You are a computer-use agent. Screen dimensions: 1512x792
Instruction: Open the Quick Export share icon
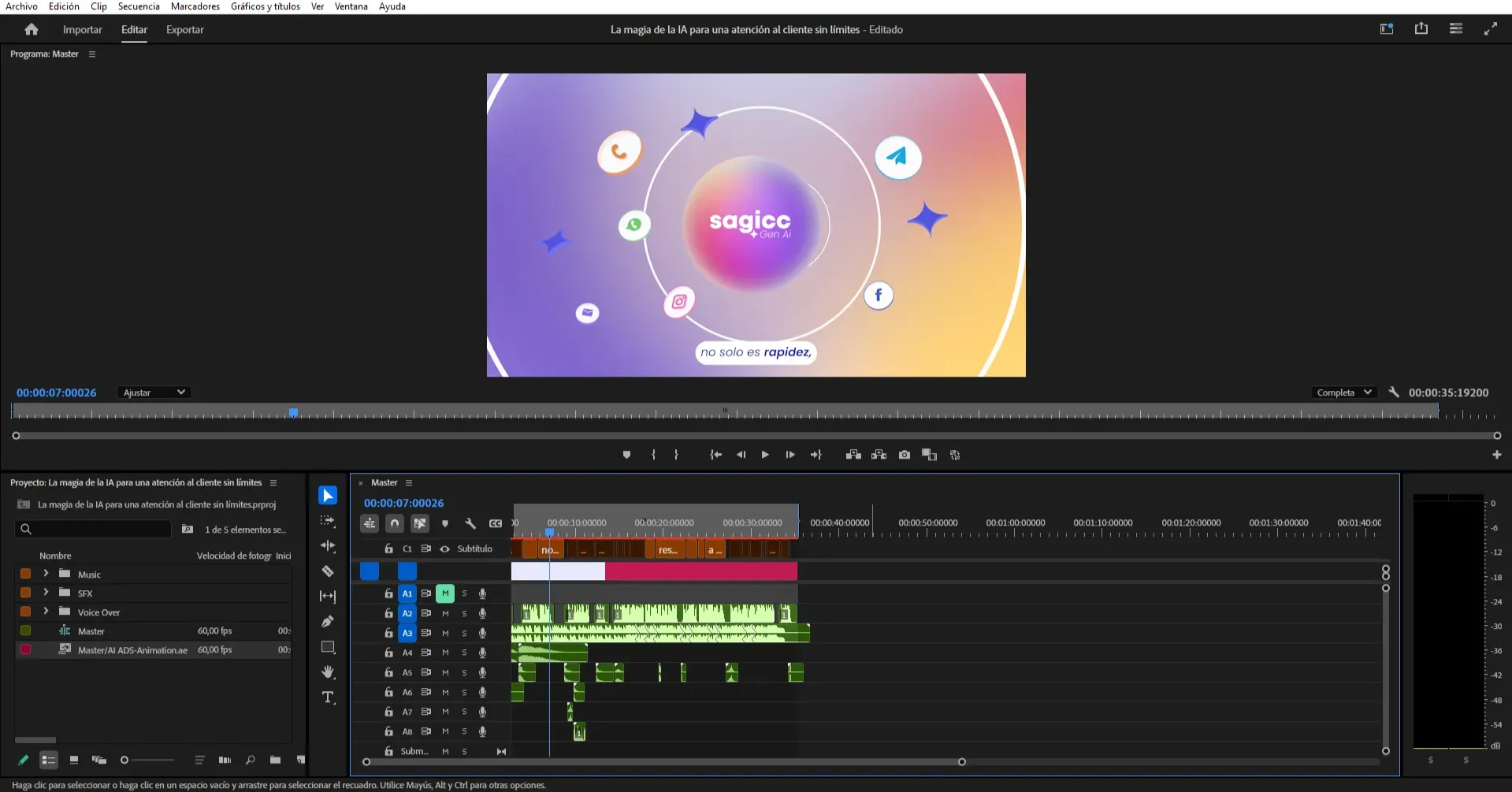point(1421,28)
